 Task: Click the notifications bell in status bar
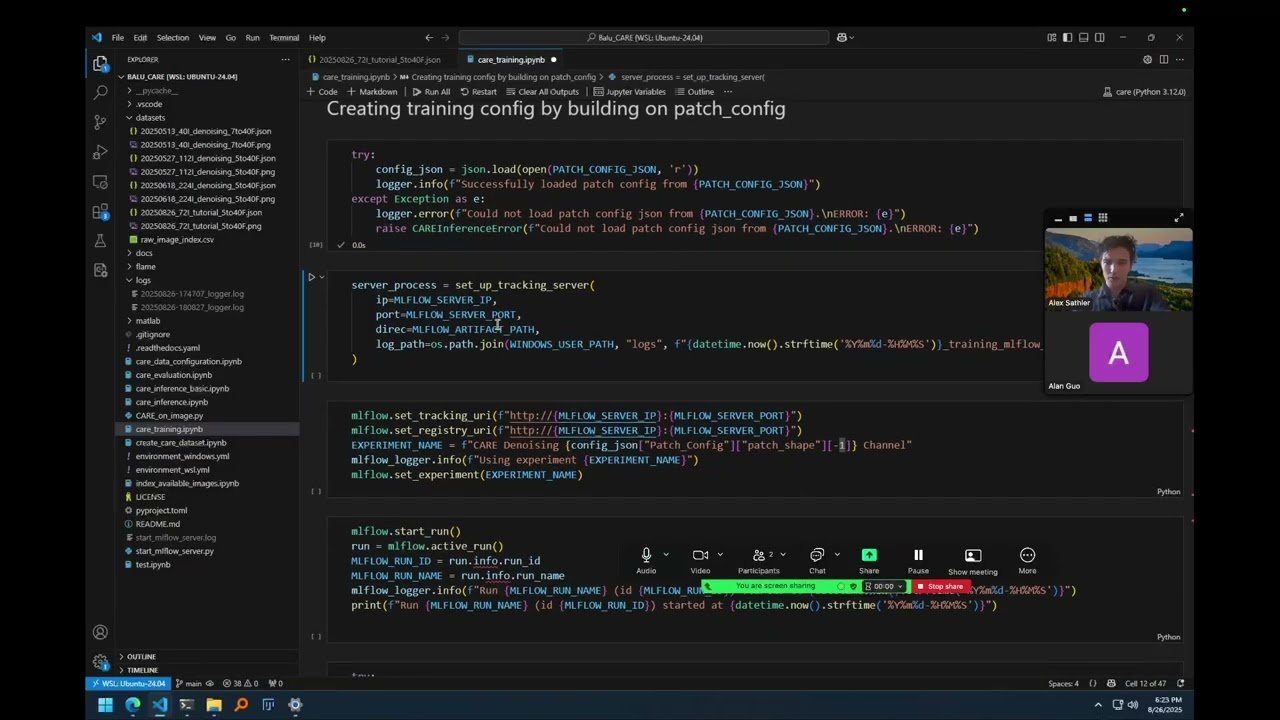click(x=1180, y=684)
